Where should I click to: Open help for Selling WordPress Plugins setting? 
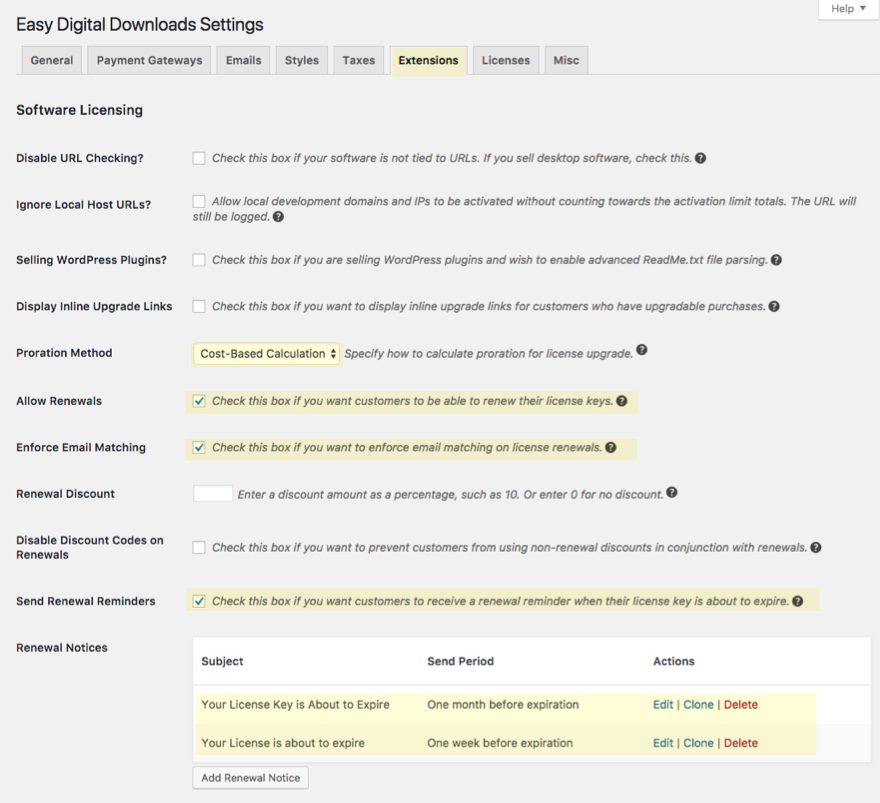pyautogui.click(x=776, y=259)
